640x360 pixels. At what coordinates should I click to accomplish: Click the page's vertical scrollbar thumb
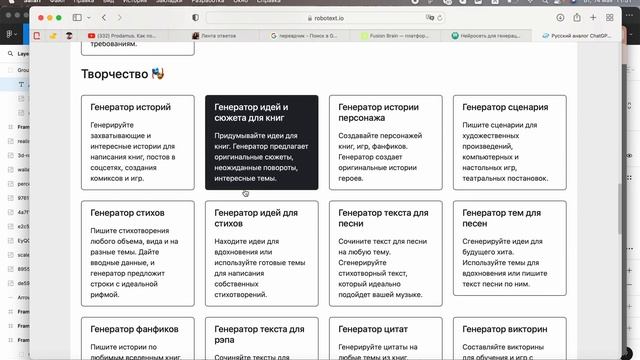[620, 209]
